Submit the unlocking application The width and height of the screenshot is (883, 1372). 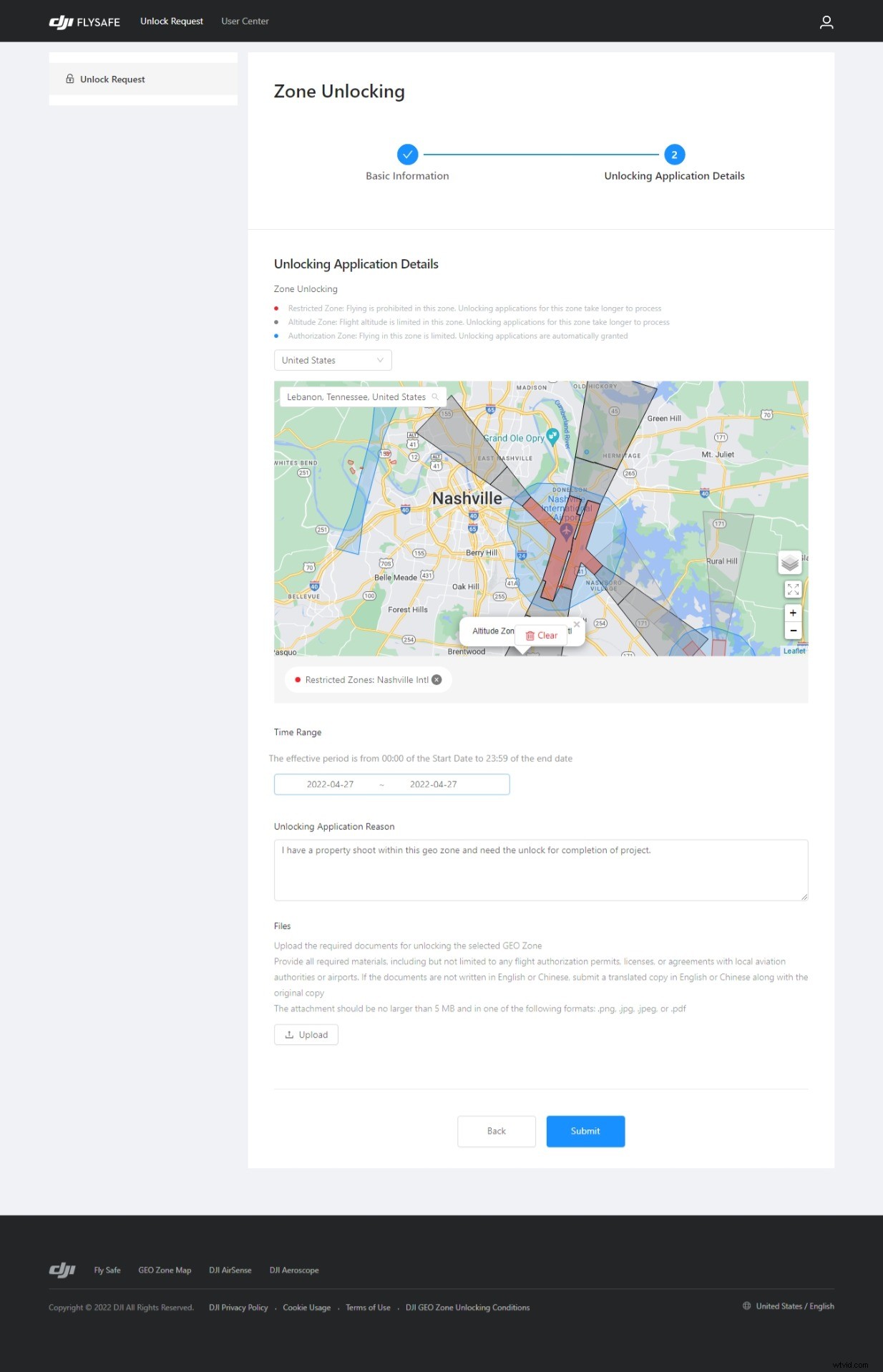click(585, 1132)
